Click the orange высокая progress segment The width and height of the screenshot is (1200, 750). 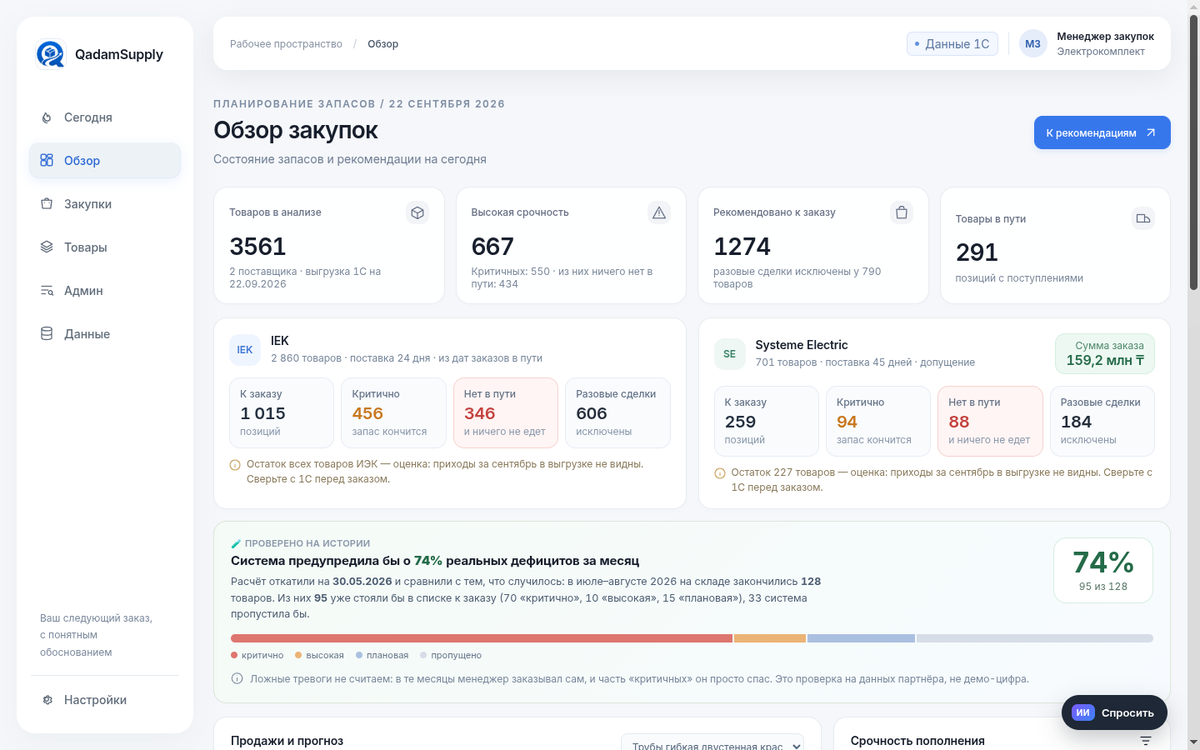(x=770, y=638)
